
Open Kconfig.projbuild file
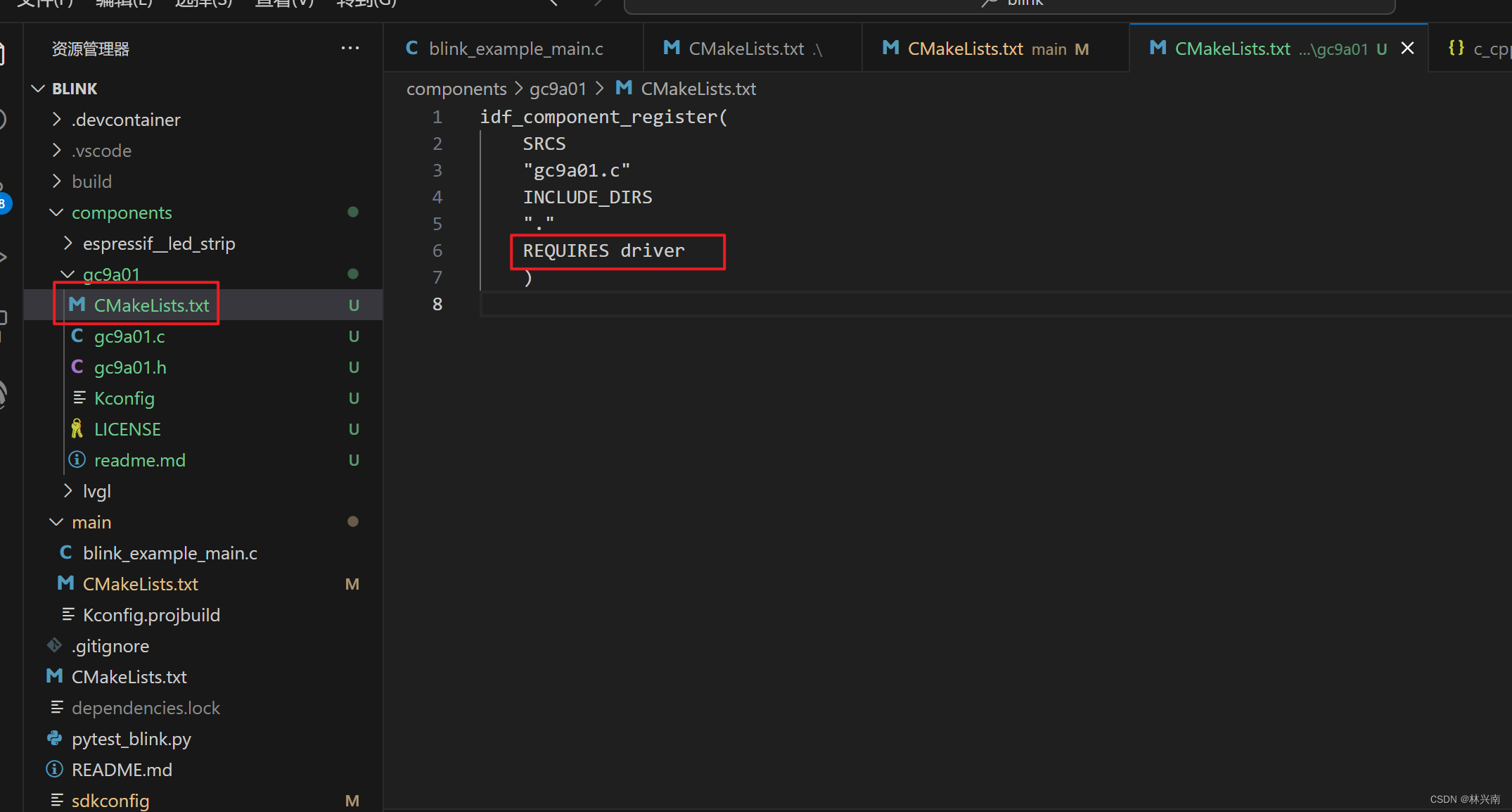[203, 615]
